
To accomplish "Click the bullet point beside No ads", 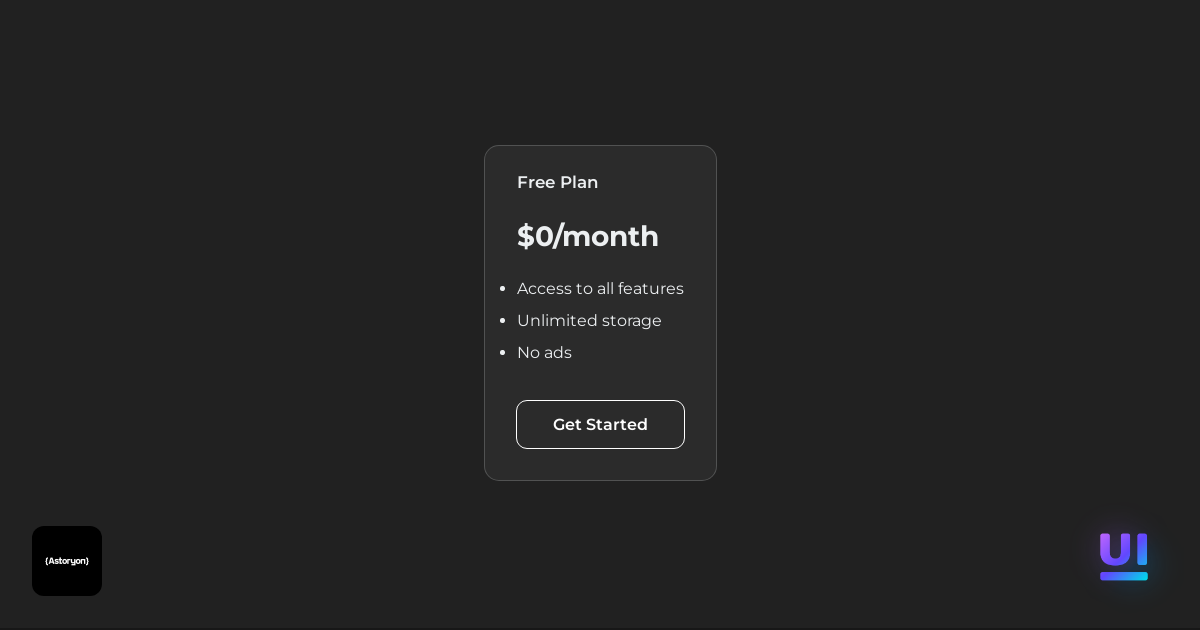I will (x=503, y=352).
